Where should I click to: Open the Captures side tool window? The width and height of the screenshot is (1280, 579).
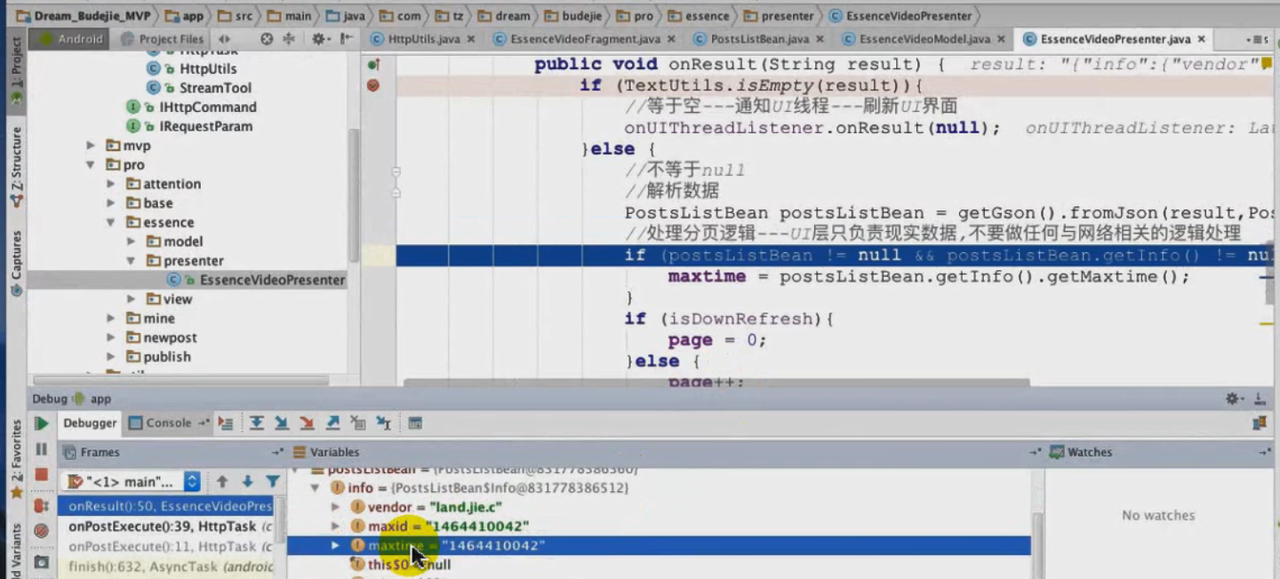(15, 263)
